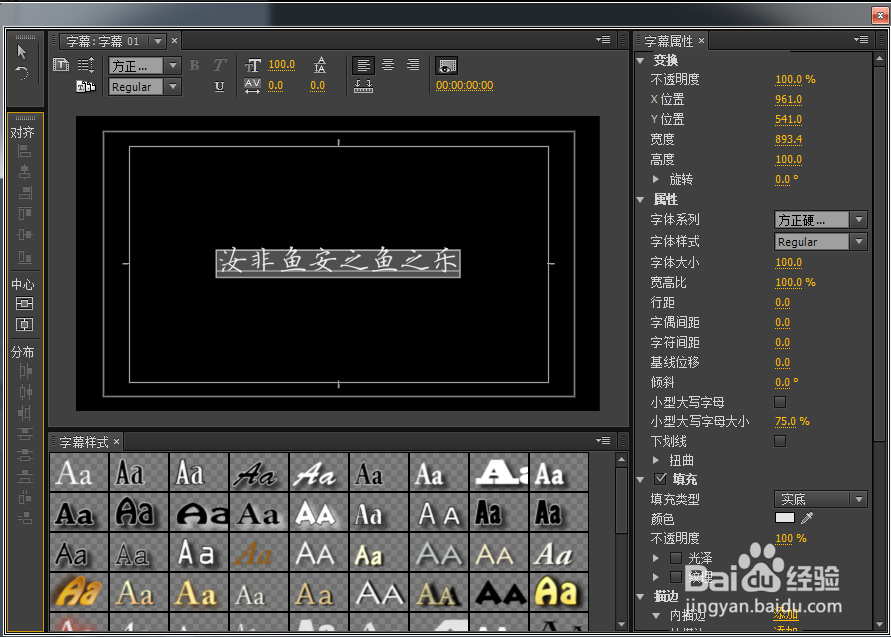Image resolution: width=891 pixels, height=637 pixels.
Task: Align text right in toolbar
Action: (413, 65)
